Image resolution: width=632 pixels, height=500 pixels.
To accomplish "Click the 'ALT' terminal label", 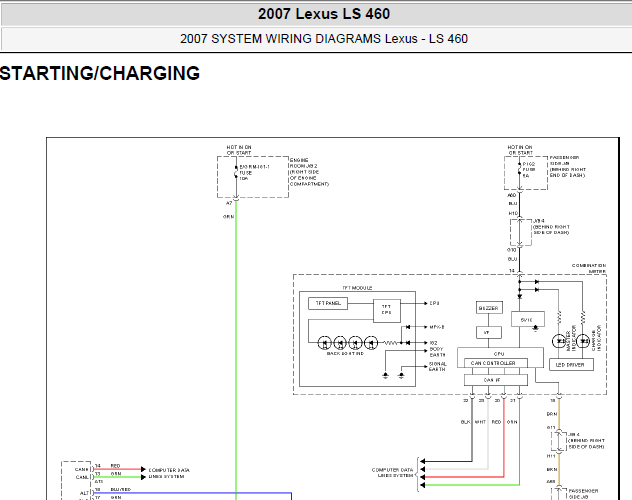I will click(84, 493).
